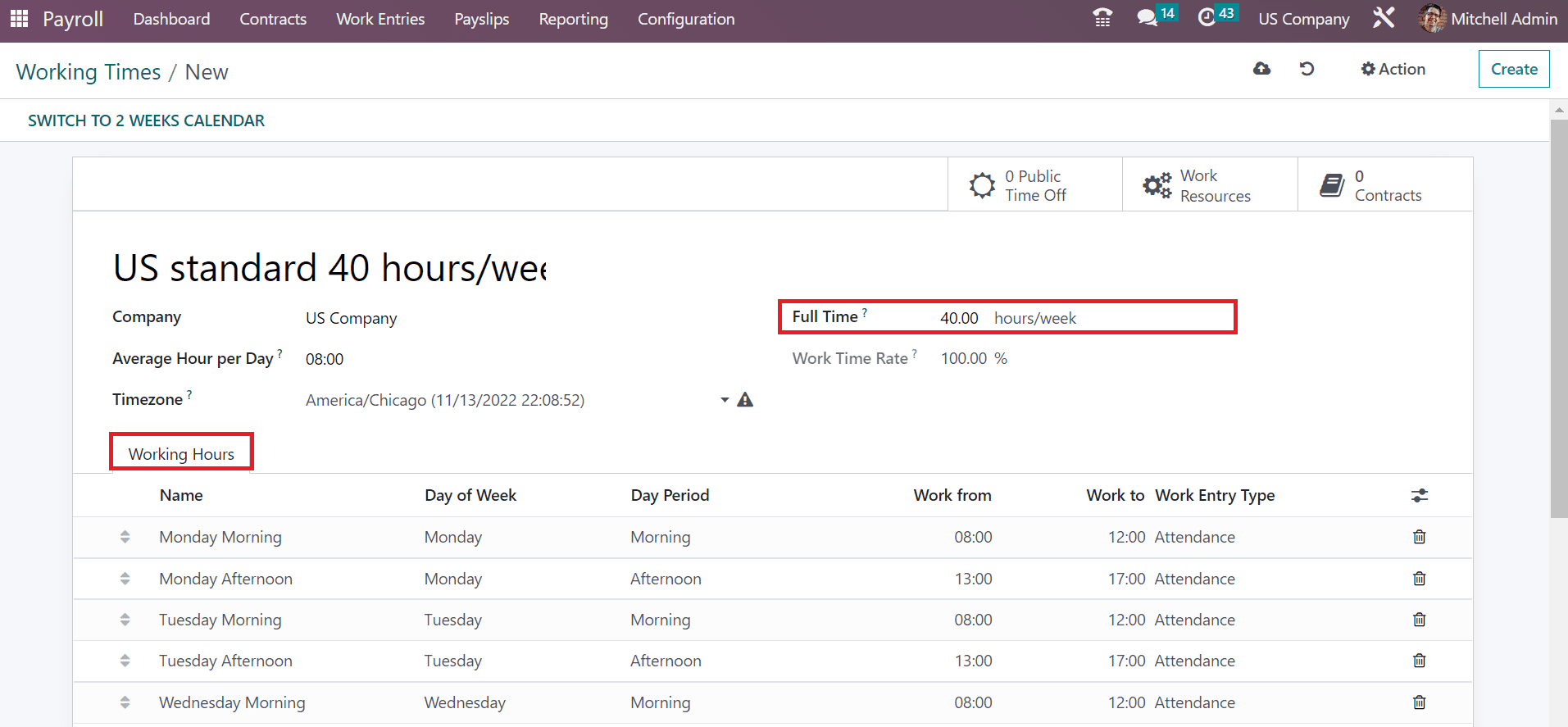Open the US Company switcher

1304,19
